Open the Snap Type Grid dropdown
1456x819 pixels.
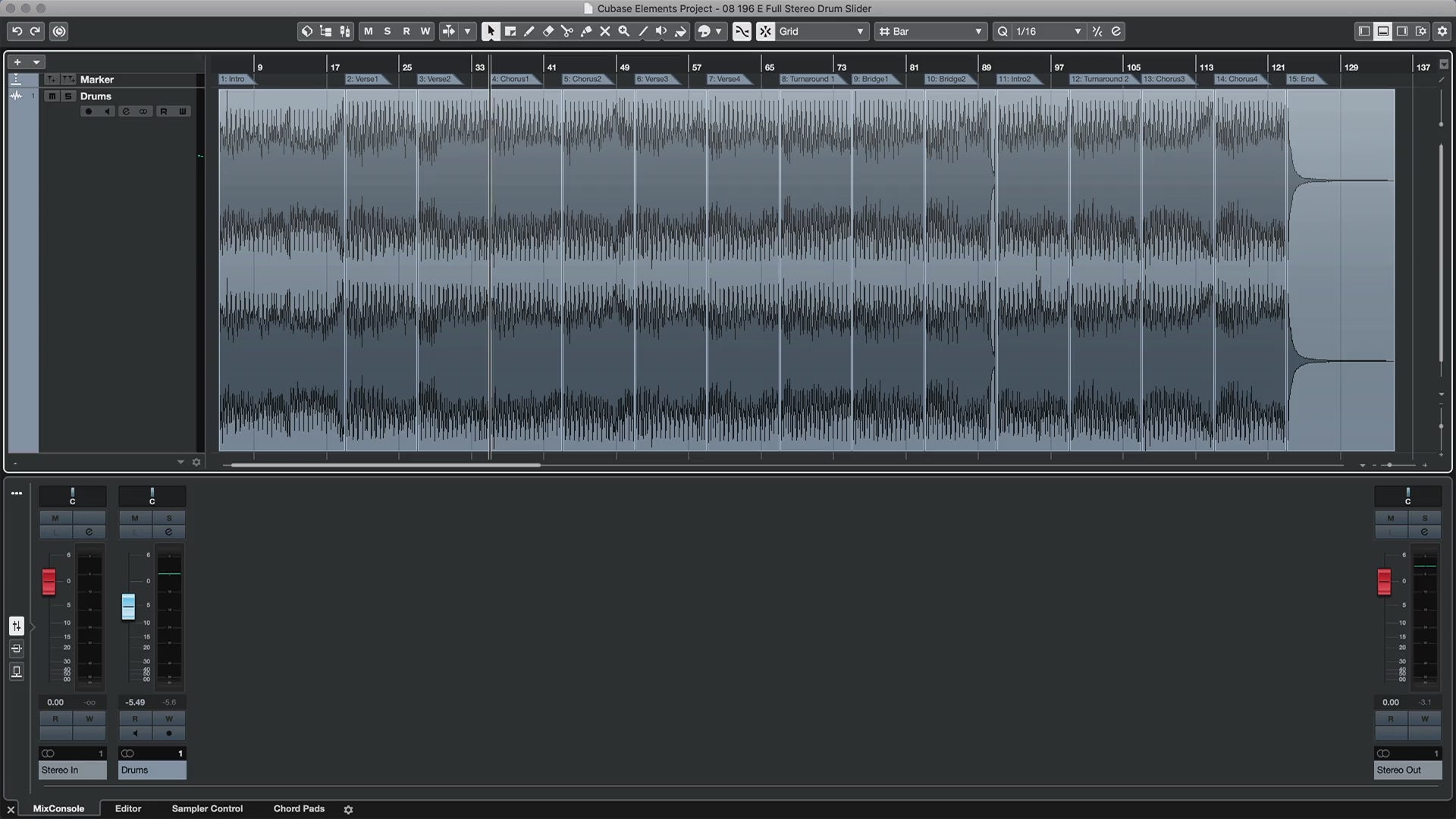click(x=822, y=31)
